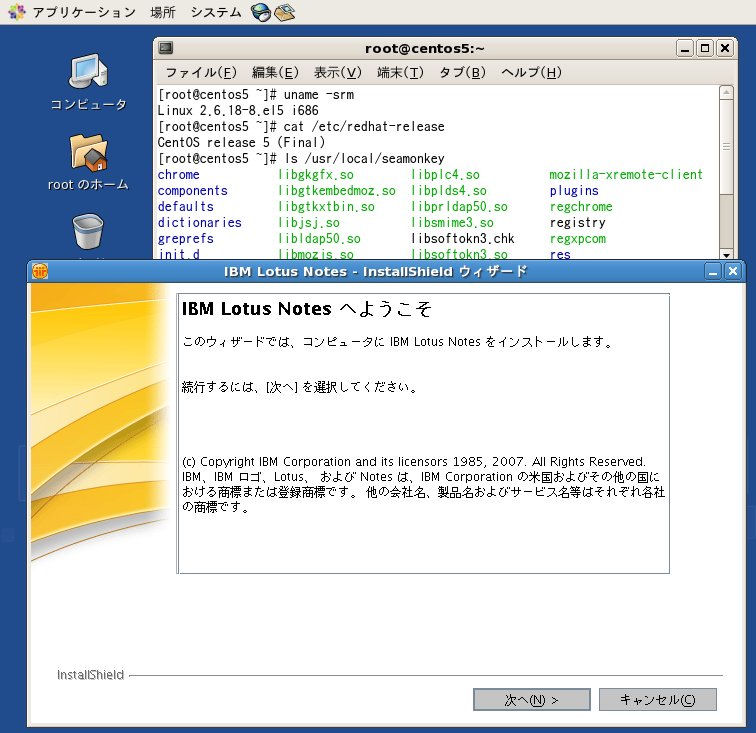Click 'regxpcom' in terminal listing
The height and width of the screenshot is (733, 756).
point(578,238)
